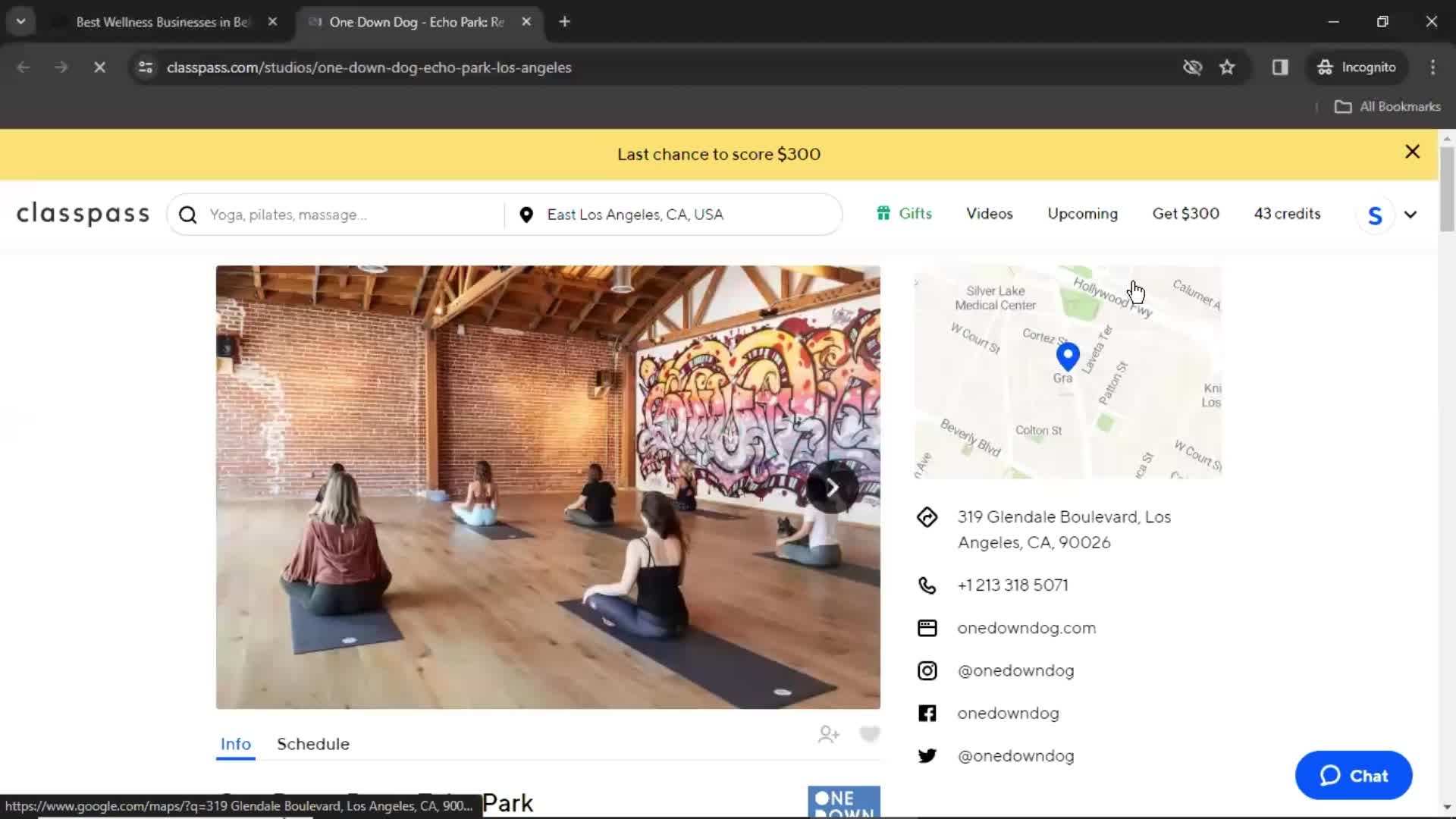The height and width of the screenshot is (819, 1456).
Task: Select the Info tab below studio image
Action: pos(236,743)
